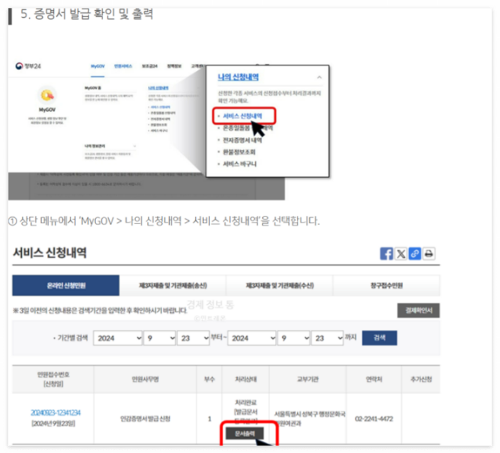Switch to 제3자제출 및 기관제출(수신) tab
This screenshot has width=500, height=453.
click(x=280, y=285)
